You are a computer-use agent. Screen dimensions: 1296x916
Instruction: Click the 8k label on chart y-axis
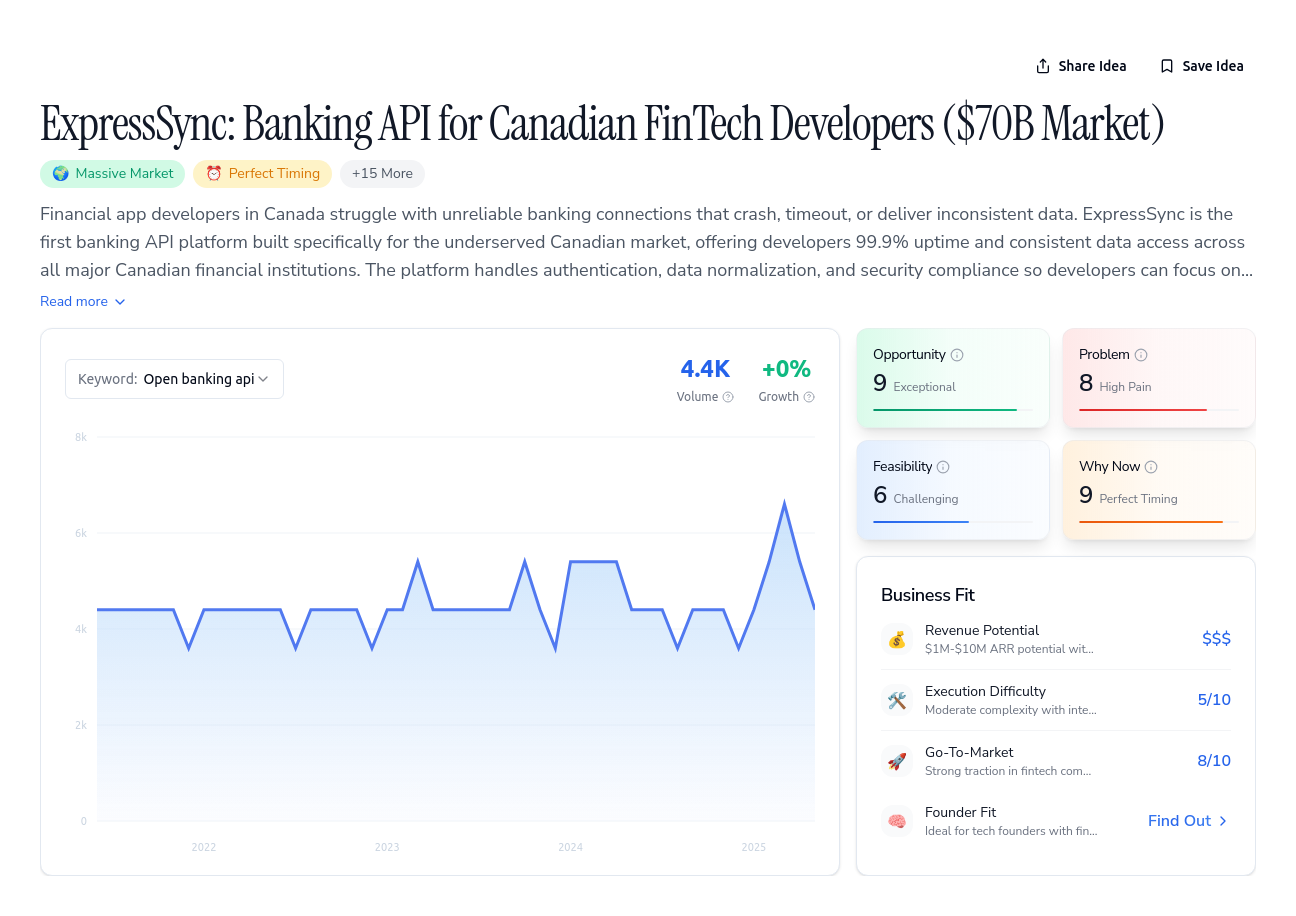(81, 437)
